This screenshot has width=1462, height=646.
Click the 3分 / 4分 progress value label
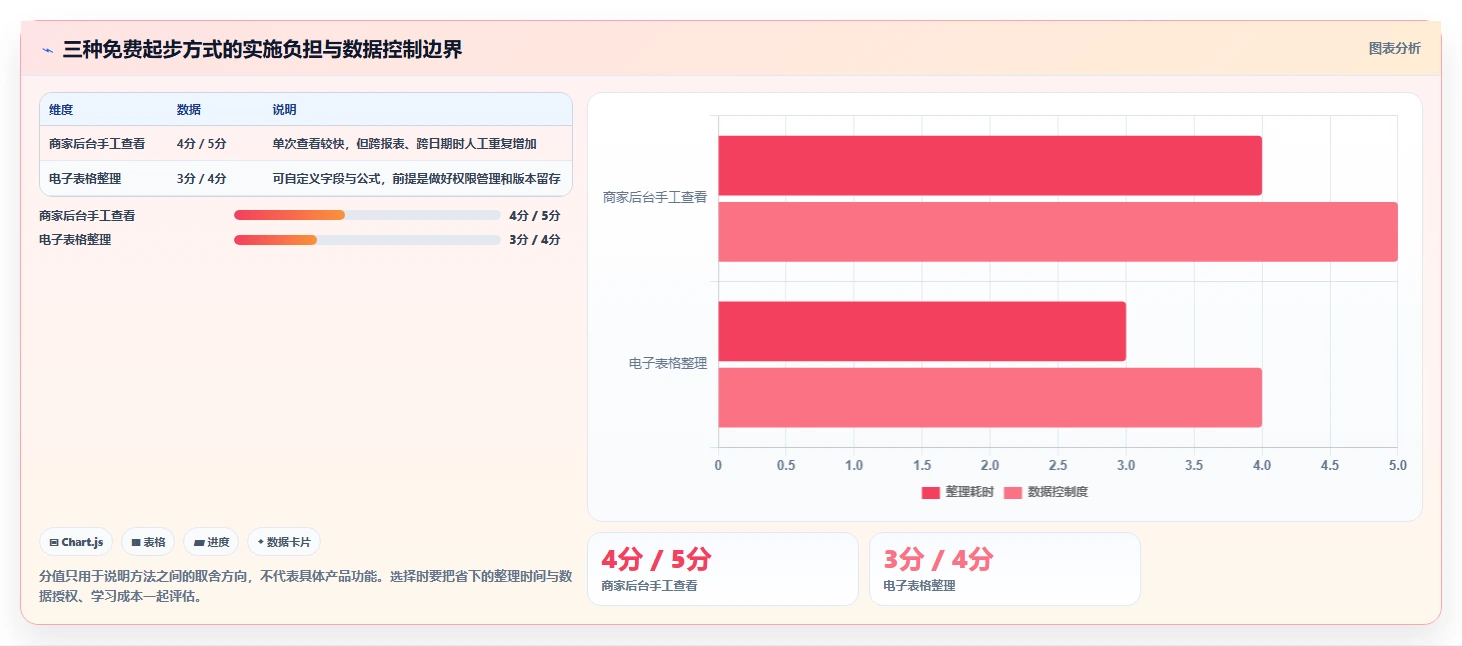pyautogui.click(x=534, y=240)
